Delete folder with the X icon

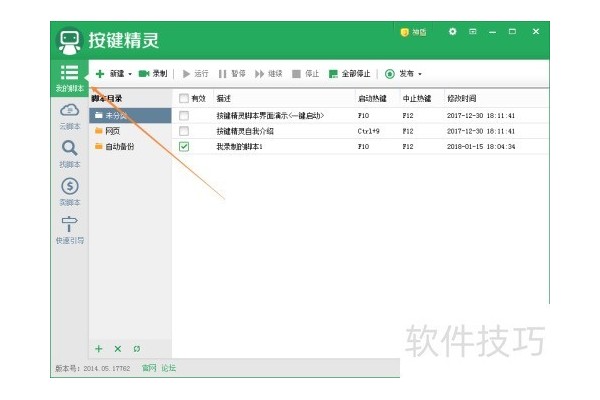(117, 349)
